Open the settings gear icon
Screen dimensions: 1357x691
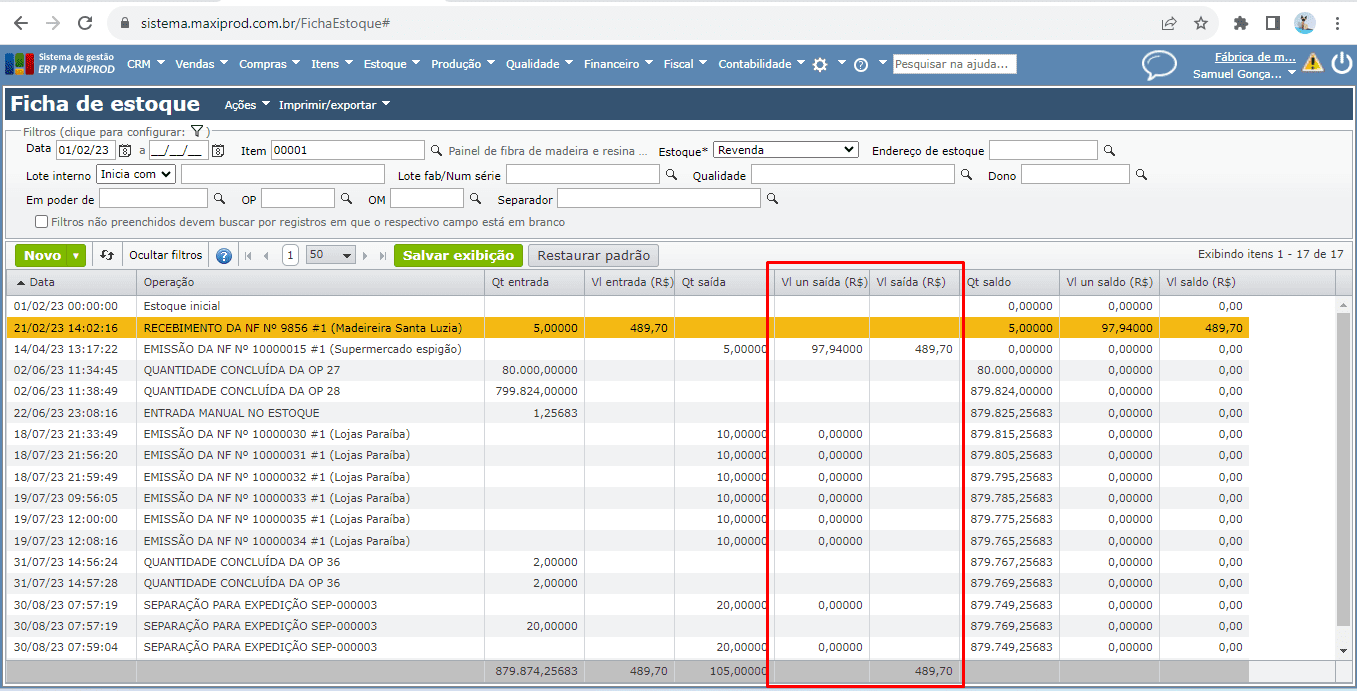point(820,64)
